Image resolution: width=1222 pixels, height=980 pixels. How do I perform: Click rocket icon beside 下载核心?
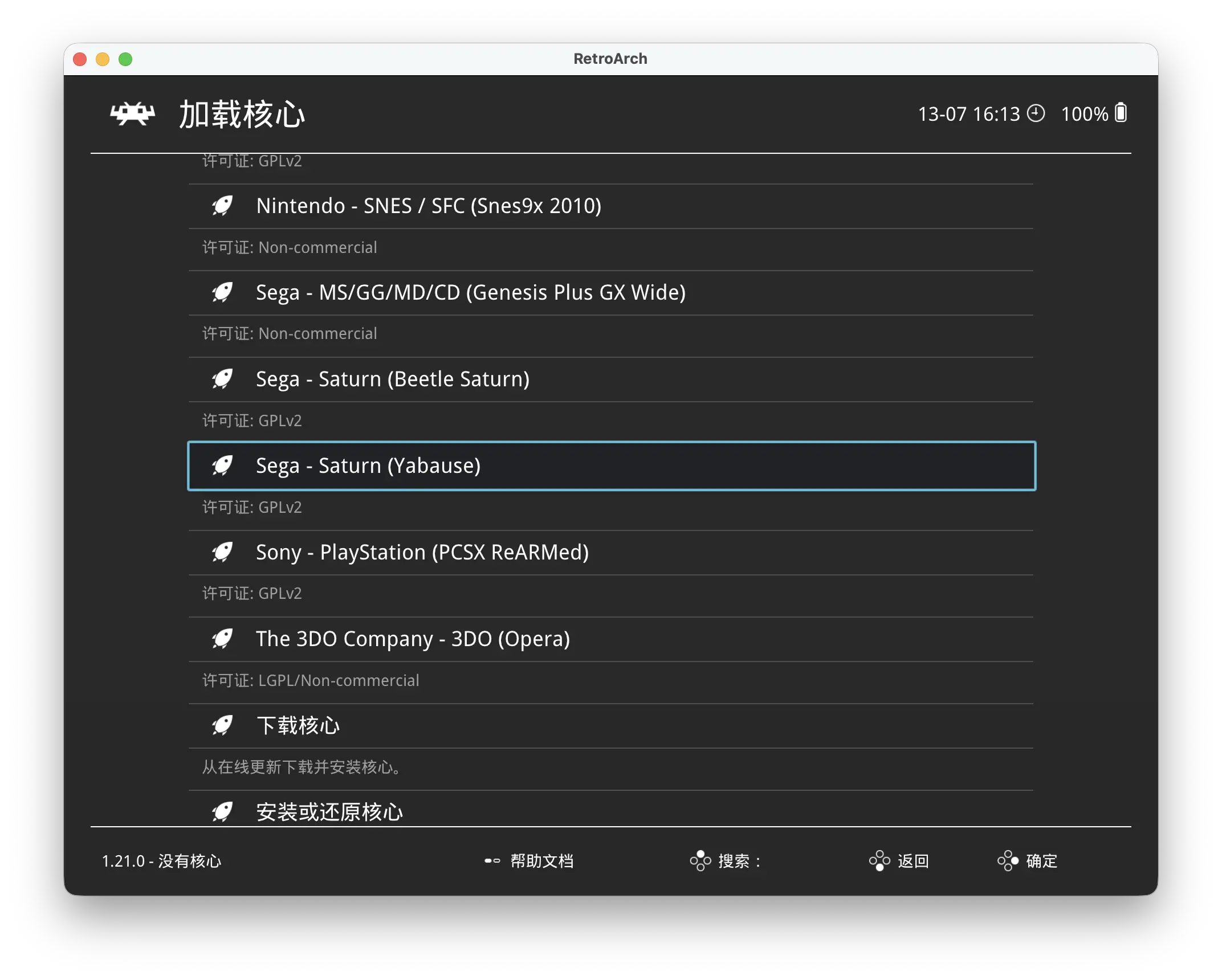coord(222,725)
